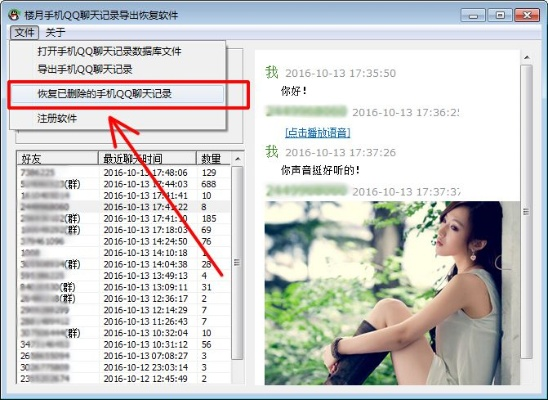Minimize the application window

473,15
